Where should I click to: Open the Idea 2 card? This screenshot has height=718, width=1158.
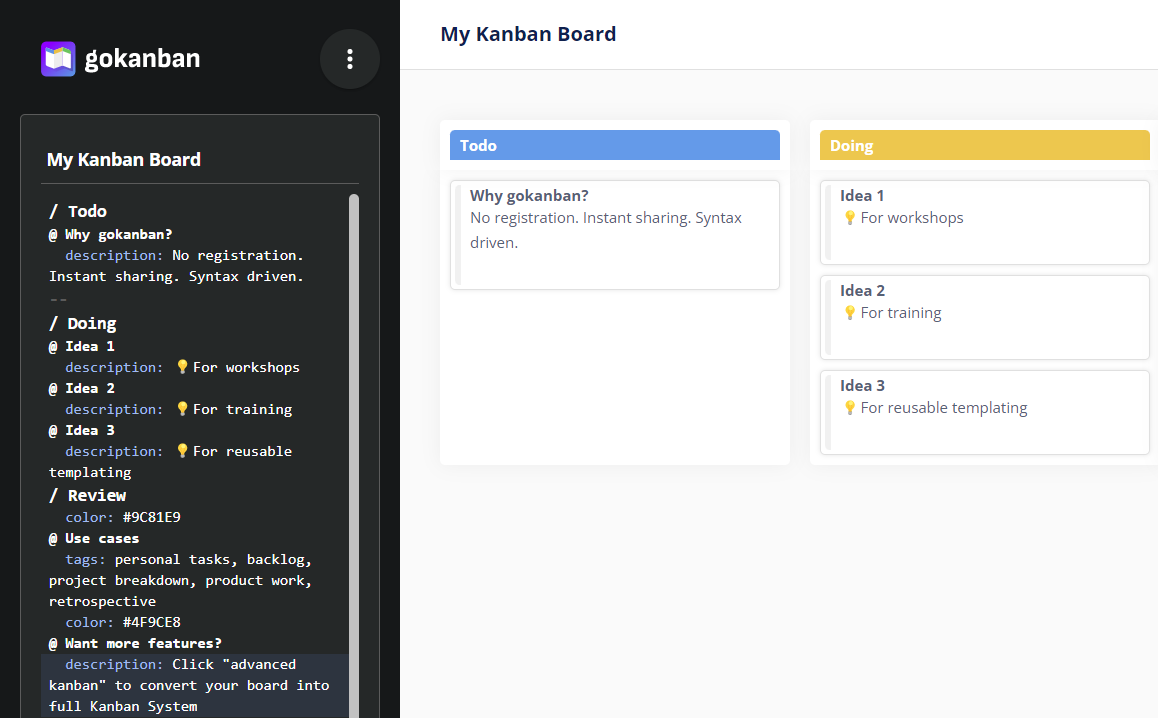(984, 318)
